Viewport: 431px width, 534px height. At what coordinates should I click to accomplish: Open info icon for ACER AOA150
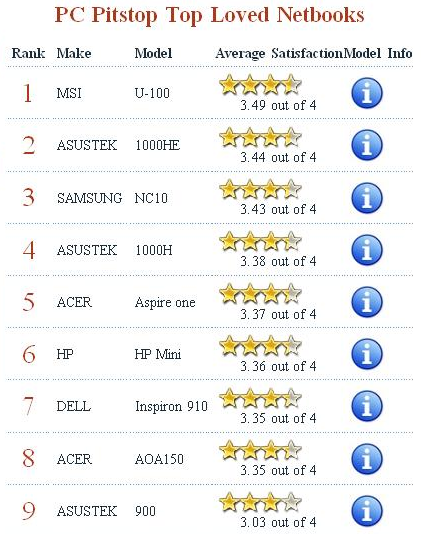pos(367,459)
